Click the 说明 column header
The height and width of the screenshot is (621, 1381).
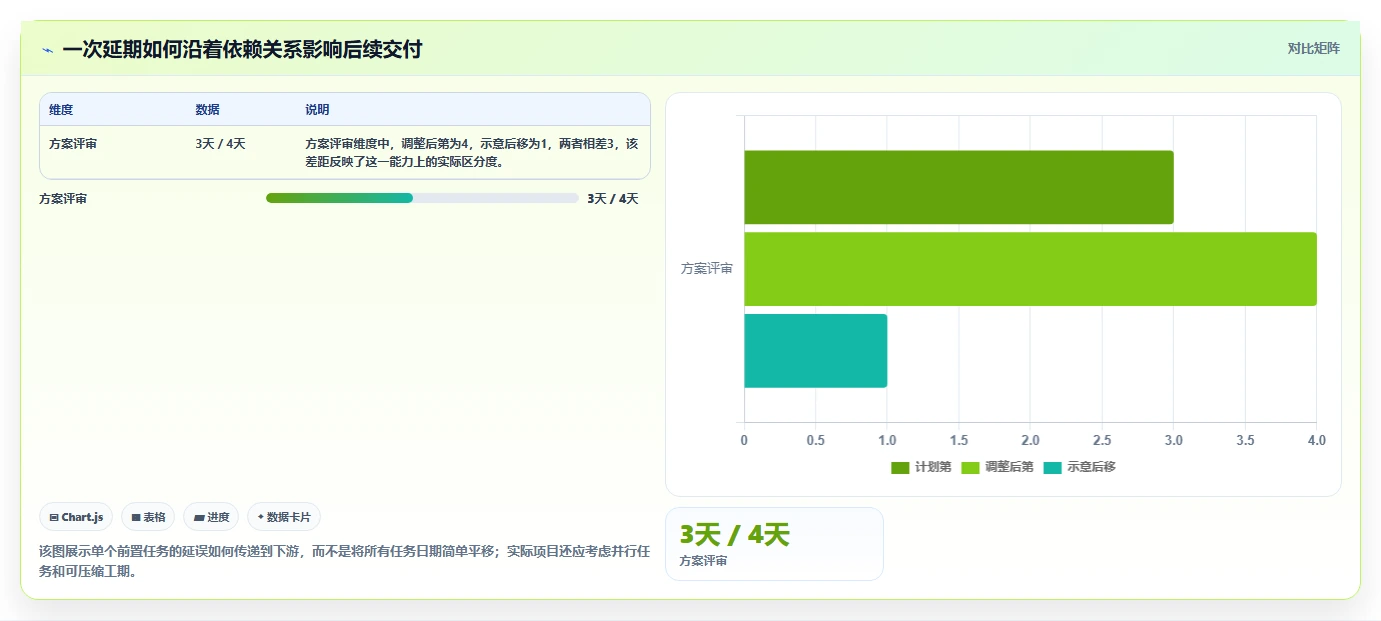(317, 110)
